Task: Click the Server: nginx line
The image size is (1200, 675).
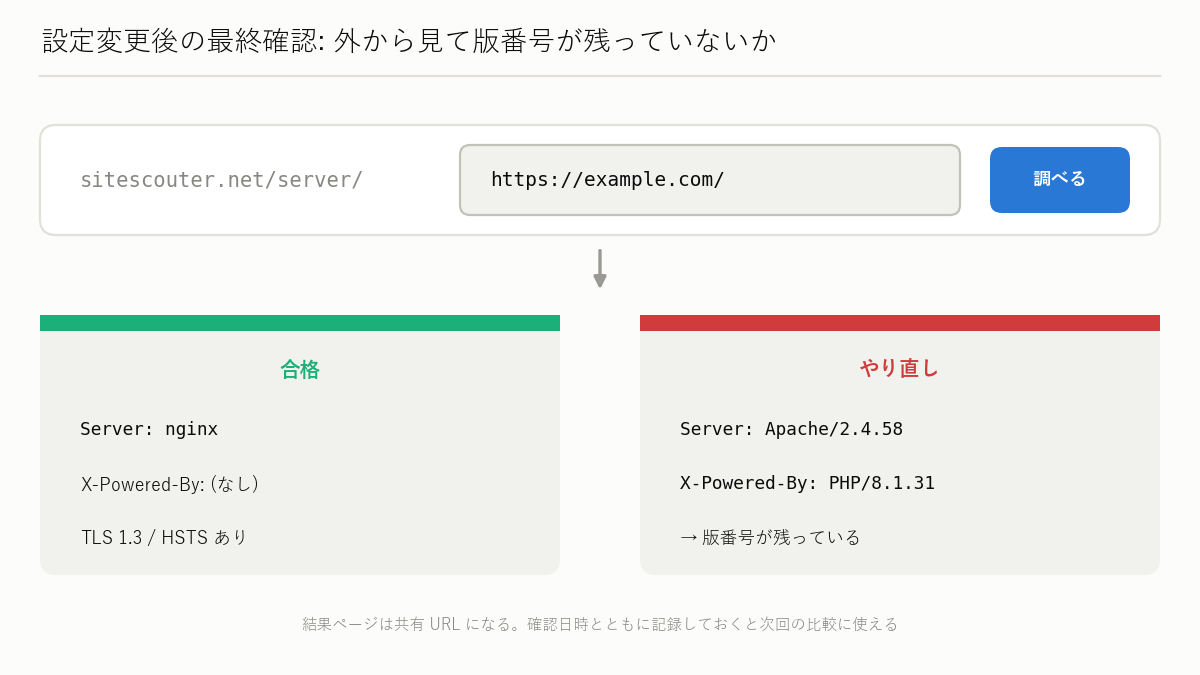Action: coord(149,429)
